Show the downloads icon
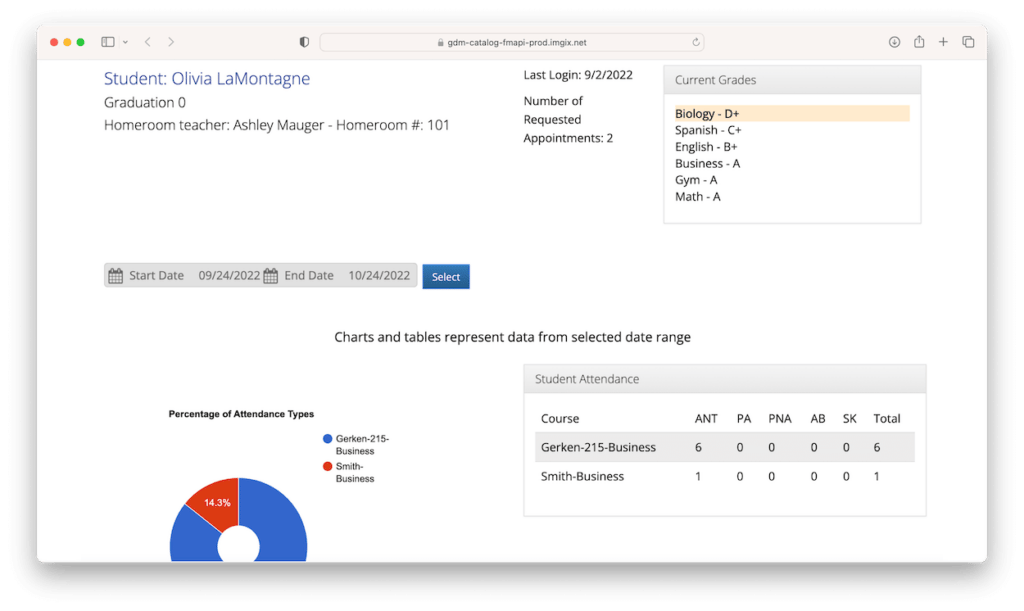The image size is (1024, 611). (x=894, y=42)
